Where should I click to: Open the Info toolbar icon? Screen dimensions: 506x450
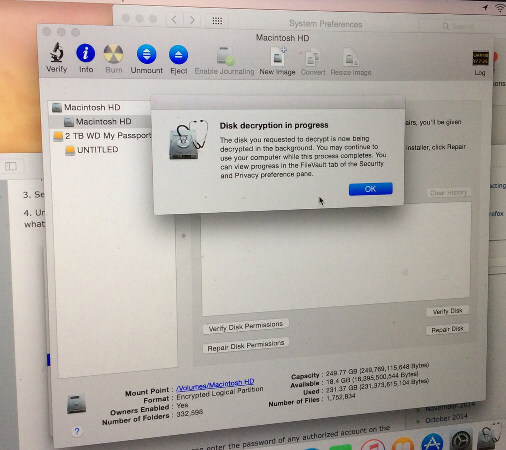86,53
